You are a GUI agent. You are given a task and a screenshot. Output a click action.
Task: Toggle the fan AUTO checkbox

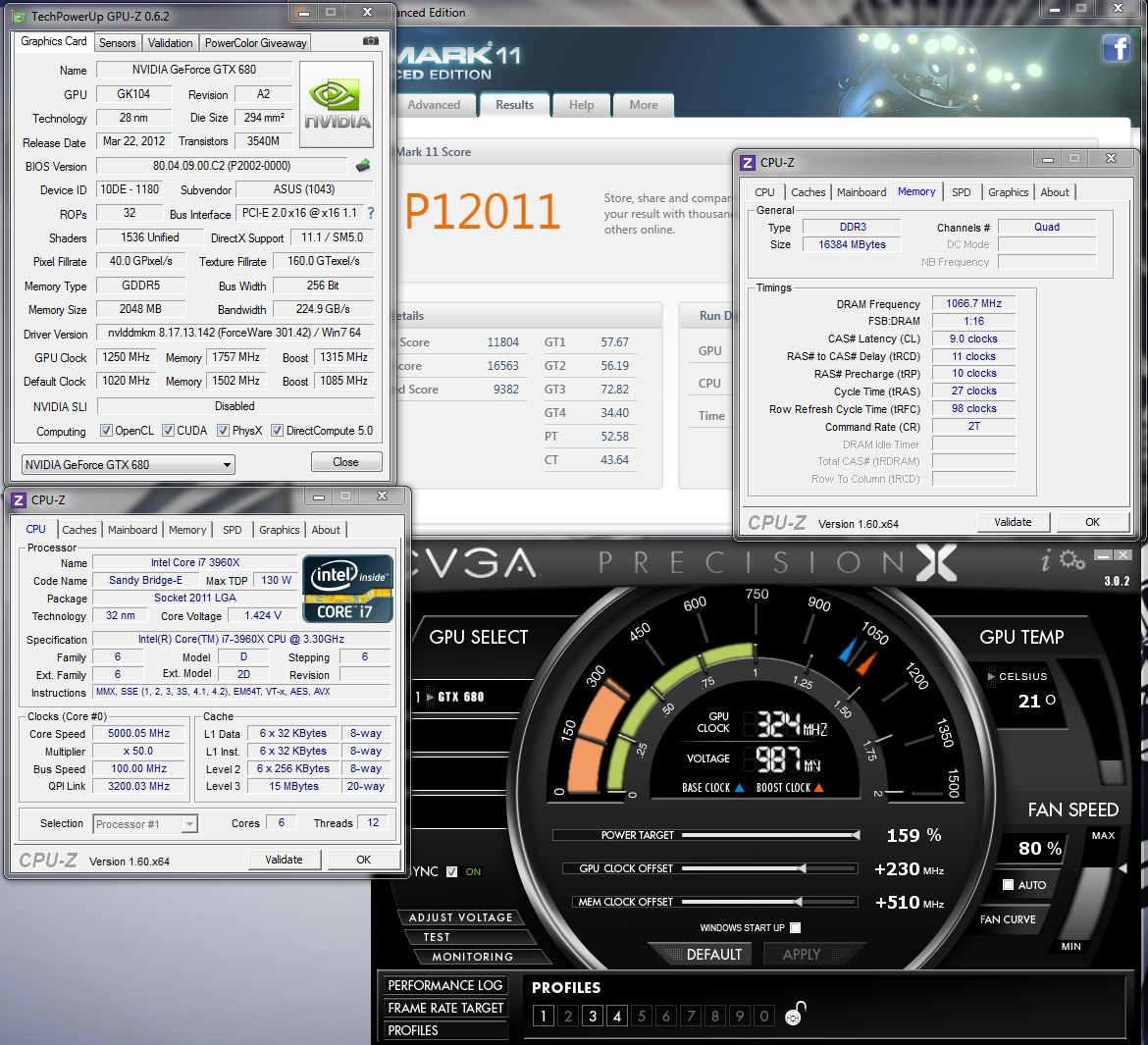coord(1008,885)
